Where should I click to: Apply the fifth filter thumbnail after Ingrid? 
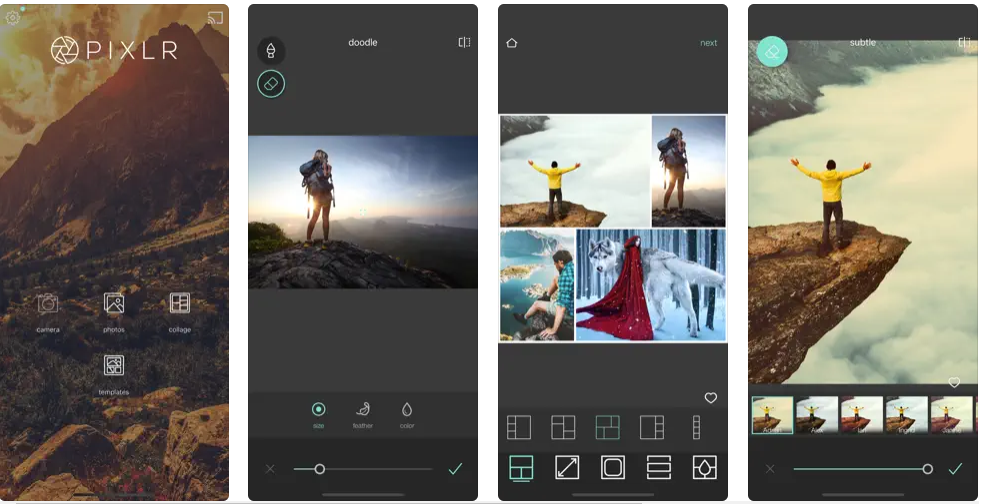(952, 415)
